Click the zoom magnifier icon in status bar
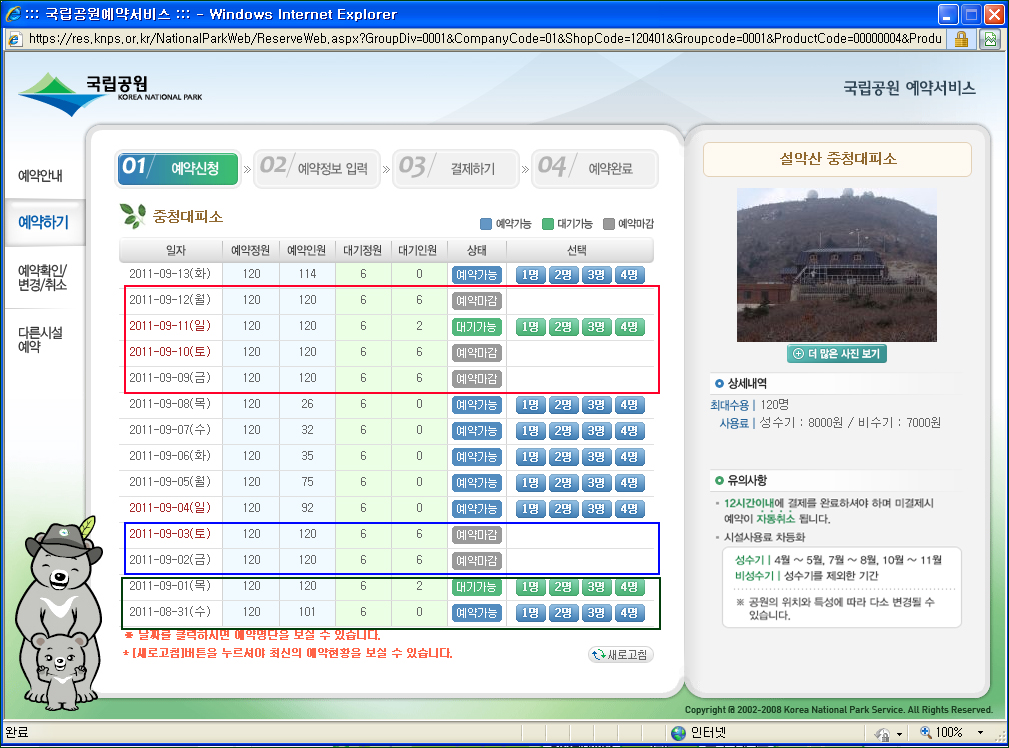Image resolution: width=1009 pixels, height=748 pixels. [x=926, y=733]
